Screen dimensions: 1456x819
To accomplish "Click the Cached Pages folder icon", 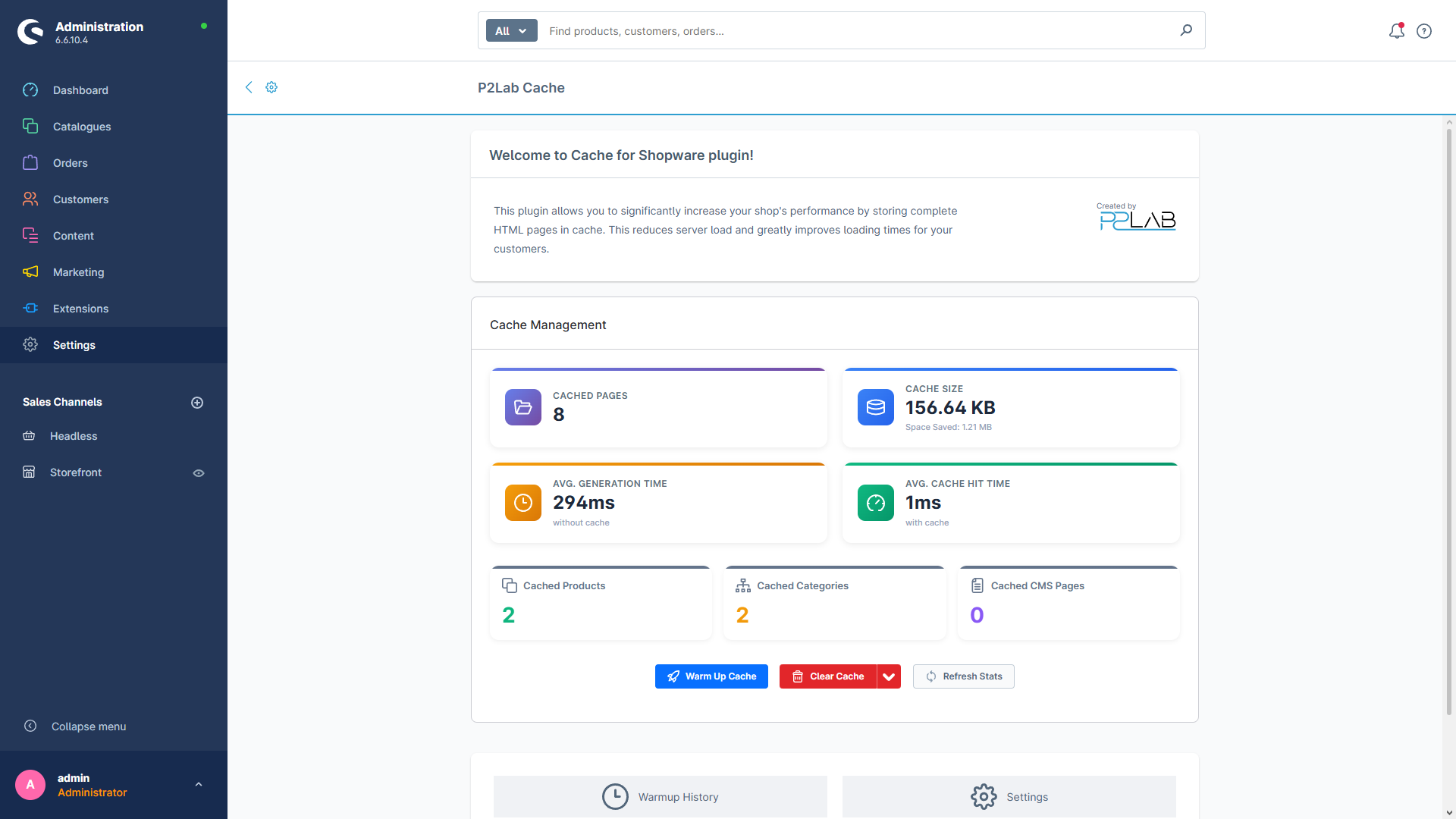I will [x=523, y=407].
